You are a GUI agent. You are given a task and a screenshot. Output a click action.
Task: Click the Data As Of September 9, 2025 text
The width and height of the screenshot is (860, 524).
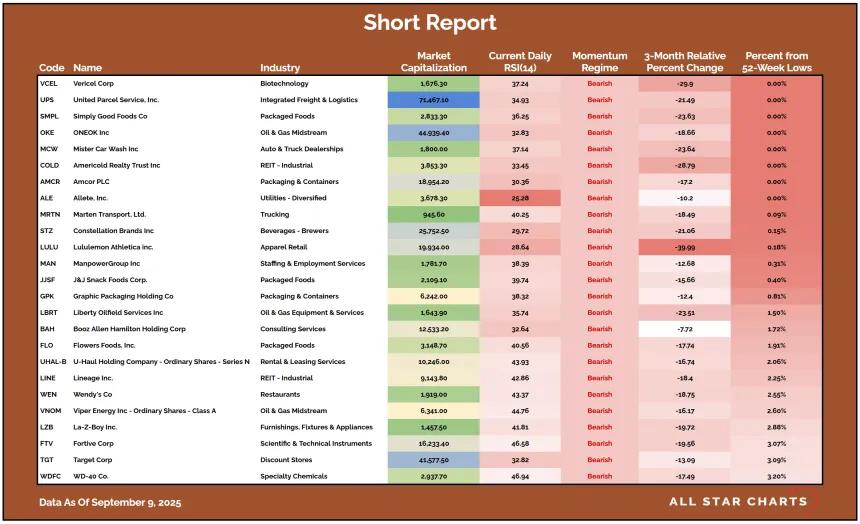(x=110, y=503)
